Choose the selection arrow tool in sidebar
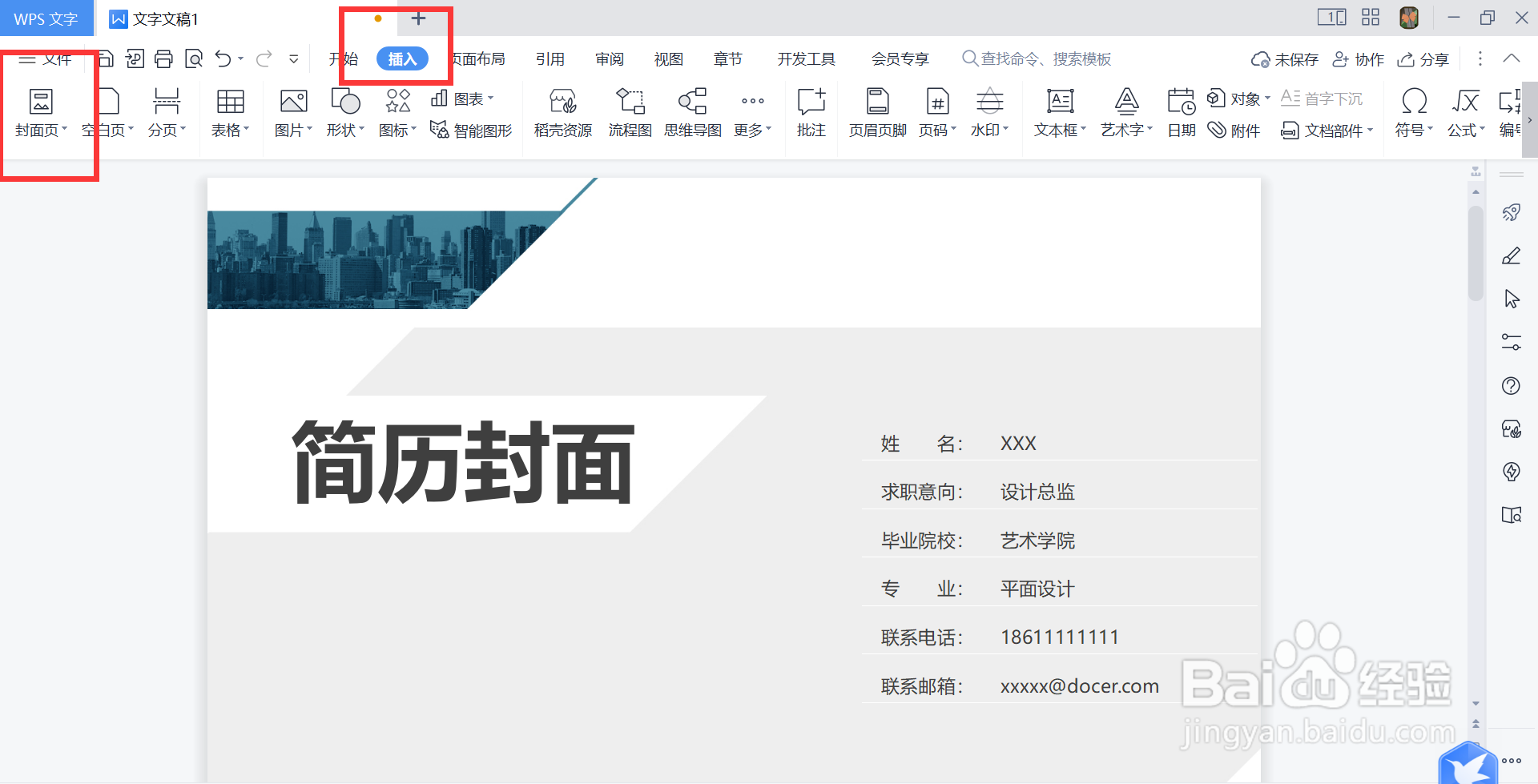The height and width of the screenshot is (784, 1538). coord(1512,299)
